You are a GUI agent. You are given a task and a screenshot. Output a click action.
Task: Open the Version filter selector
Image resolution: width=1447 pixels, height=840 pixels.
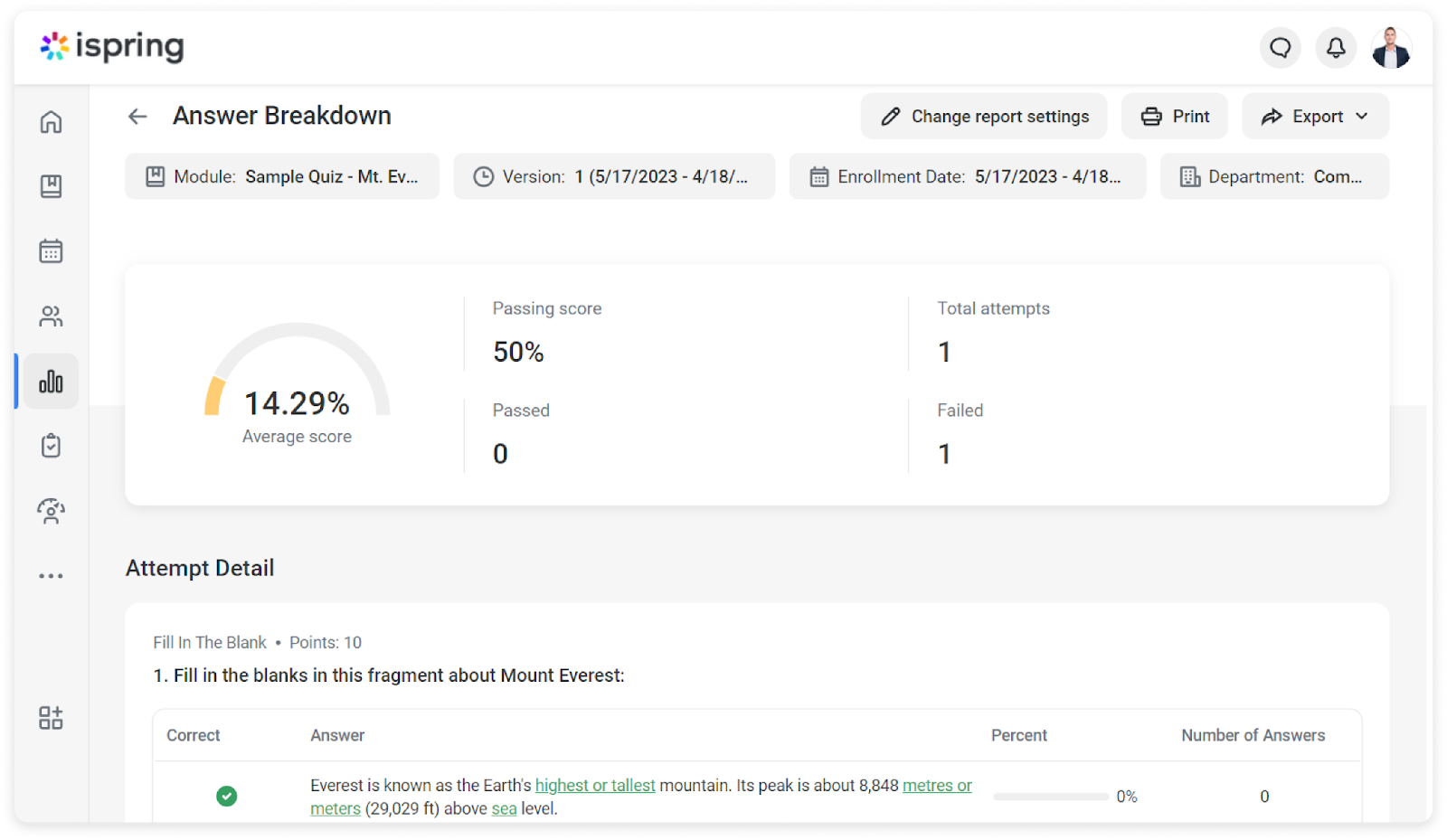614,176
